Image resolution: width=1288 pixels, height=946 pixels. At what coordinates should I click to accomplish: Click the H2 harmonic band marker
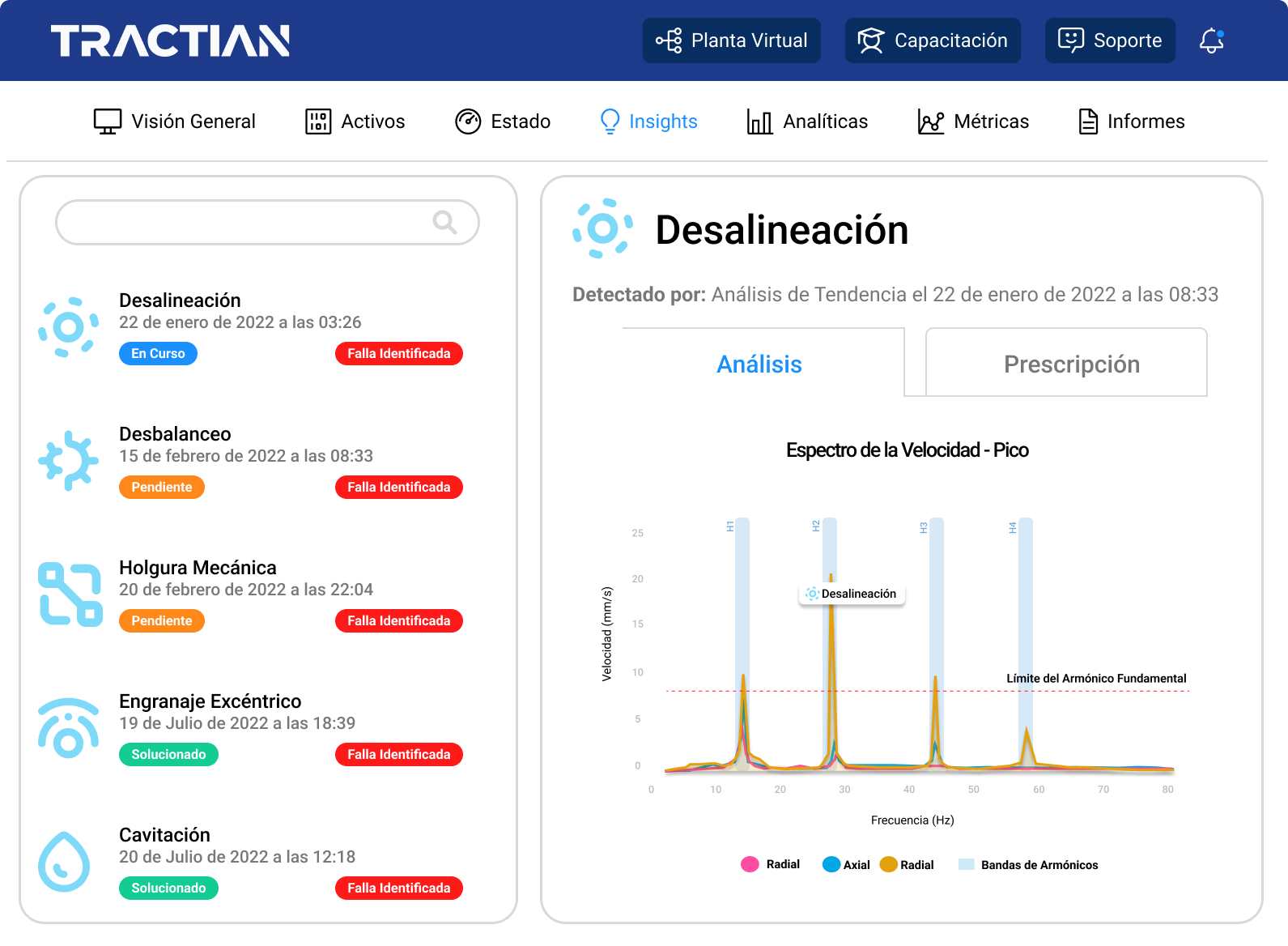point(816,526)
